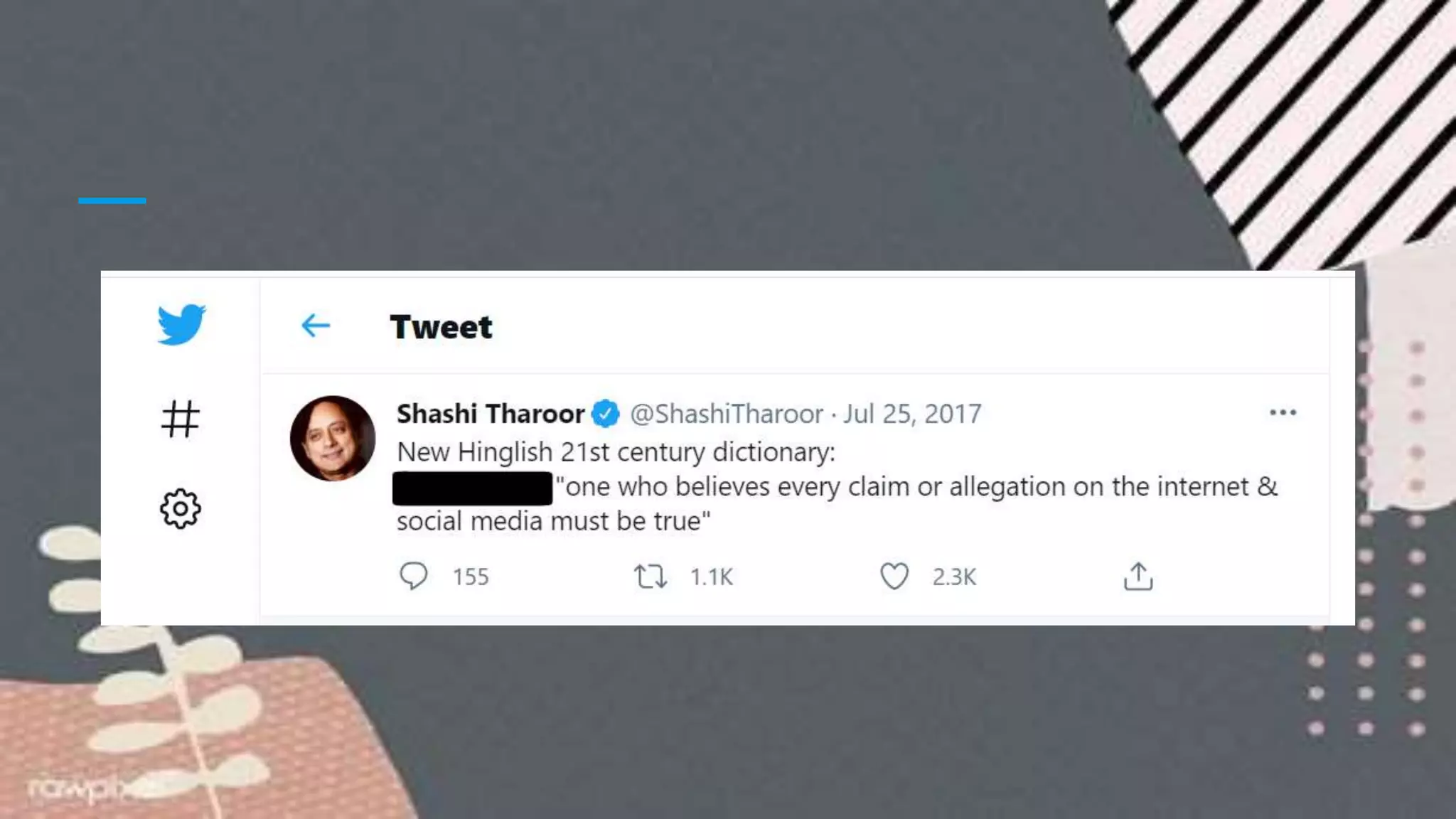1456x819 pixels.
Task: Click the Twitter bird logo
Action: pyautogui.click(x=181, y=324)
